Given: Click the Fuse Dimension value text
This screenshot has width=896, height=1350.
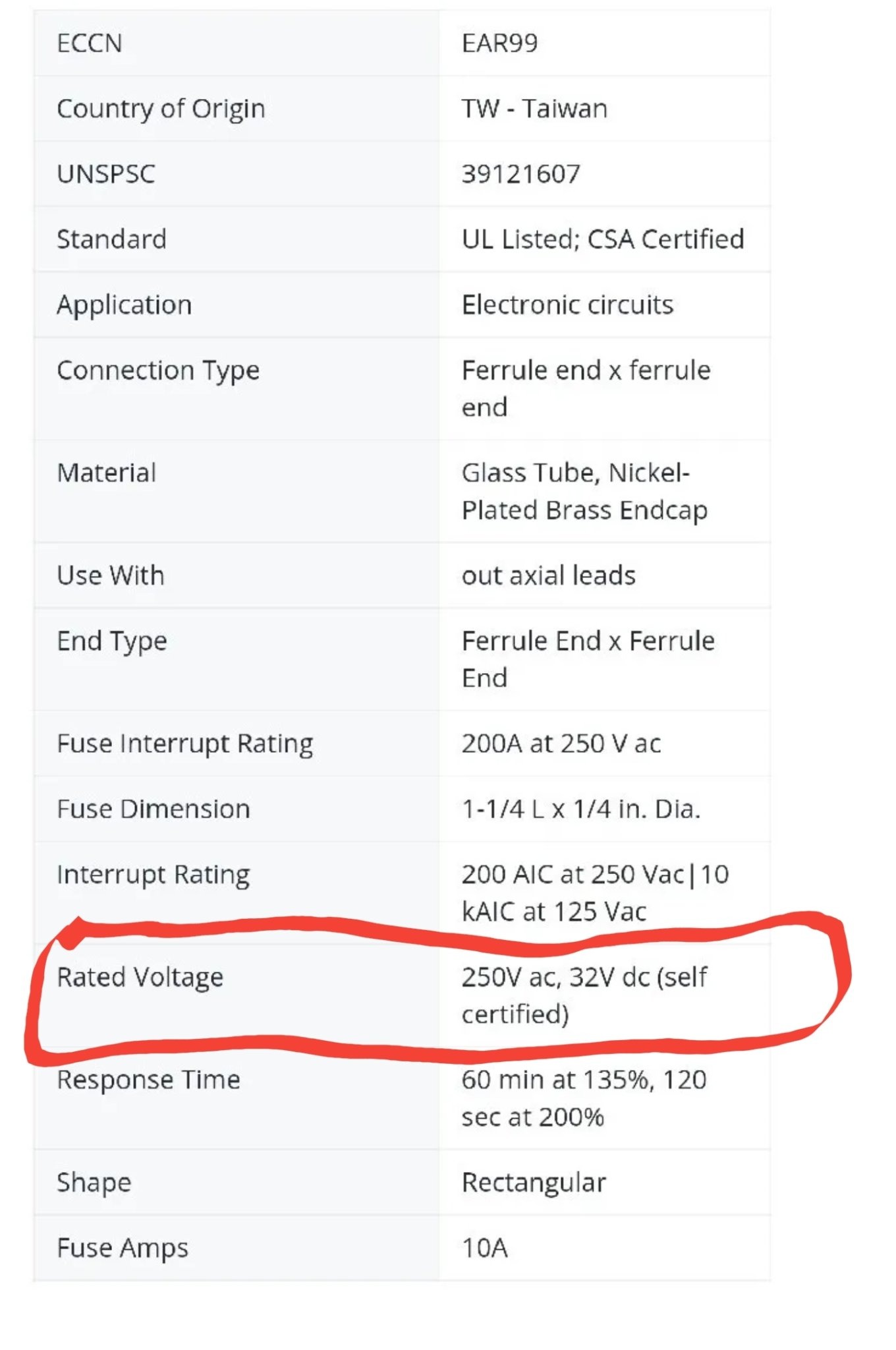Looking at the screenshot, I should pos(581,809).
